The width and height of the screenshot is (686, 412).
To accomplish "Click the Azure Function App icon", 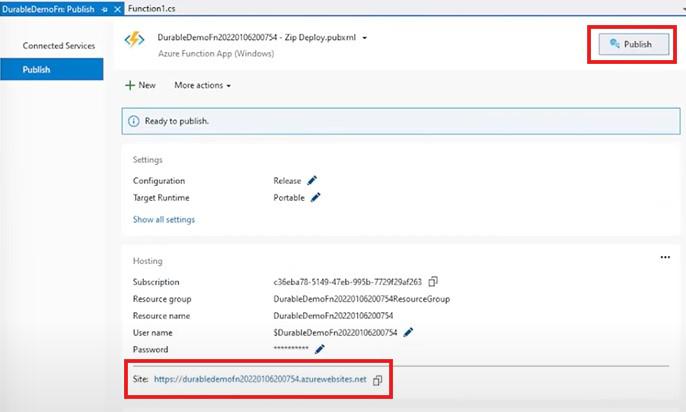I will tap(134, 40).
